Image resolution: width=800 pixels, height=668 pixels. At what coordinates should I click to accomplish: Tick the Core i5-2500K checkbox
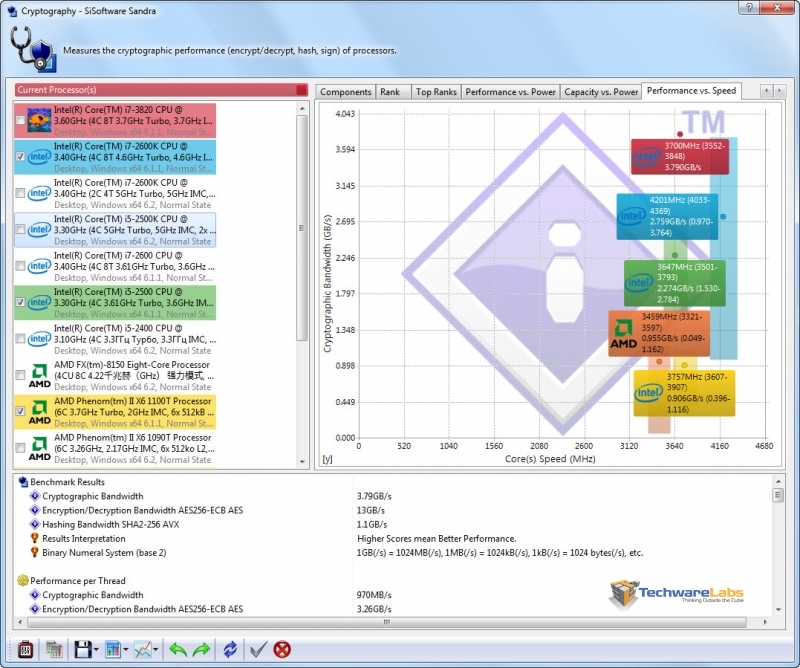(20, 230)
